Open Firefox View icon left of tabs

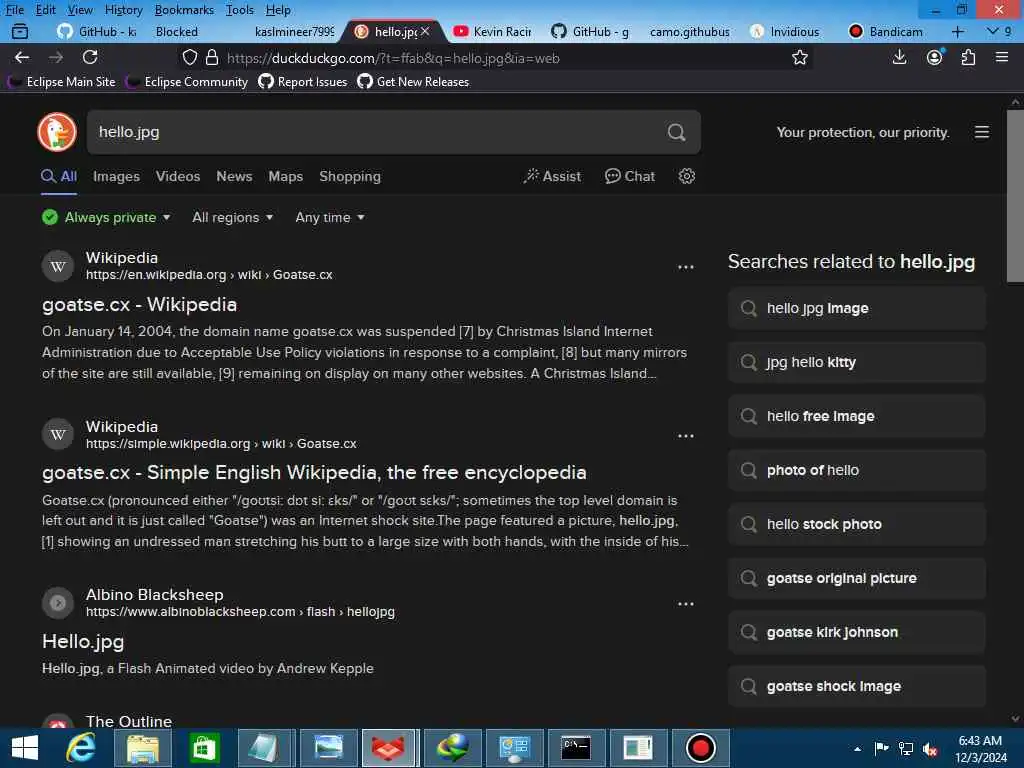click(20, 31)
